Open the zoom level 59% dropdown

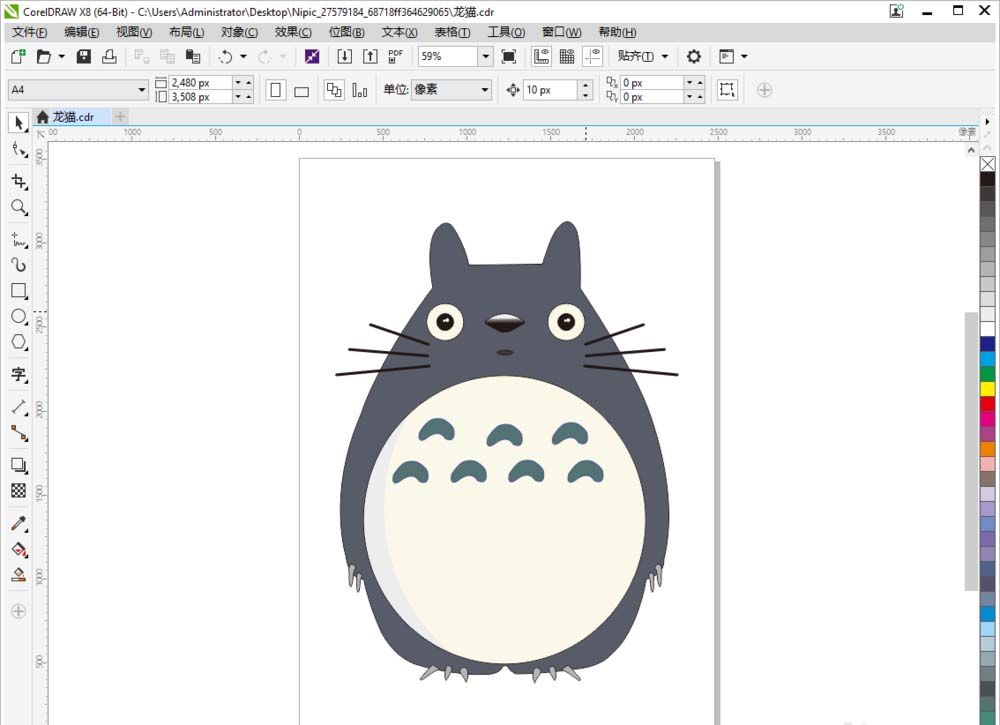(485, 57)
